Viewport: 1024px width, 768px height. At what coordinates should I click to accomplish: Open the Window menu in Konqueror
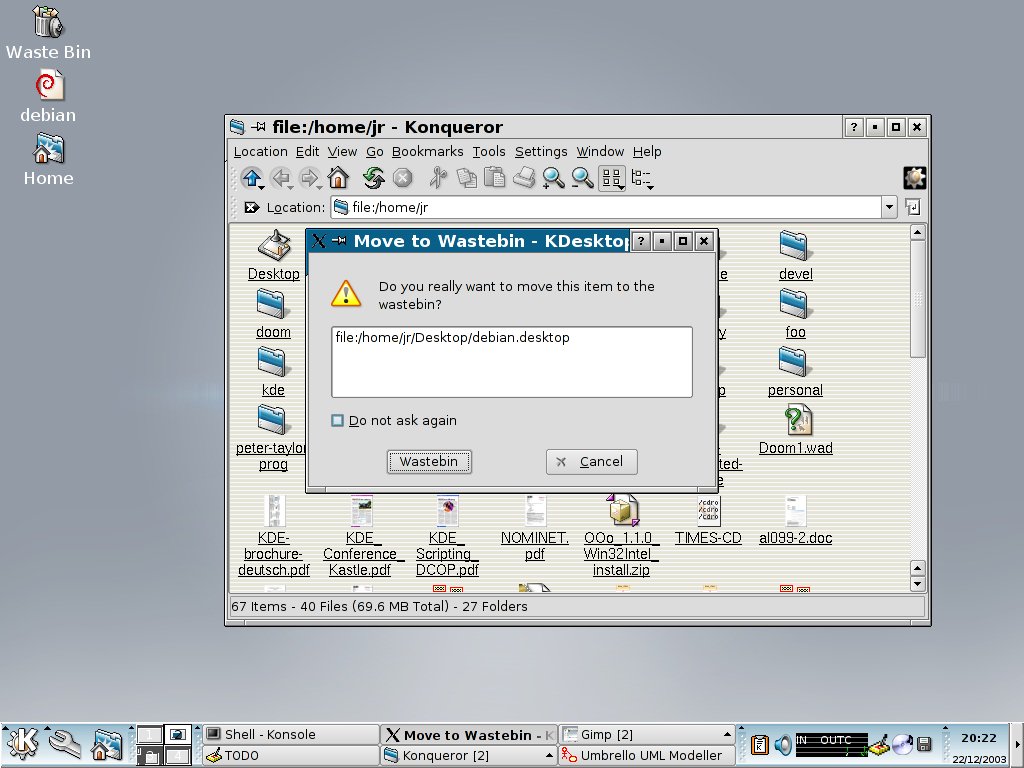600,152
